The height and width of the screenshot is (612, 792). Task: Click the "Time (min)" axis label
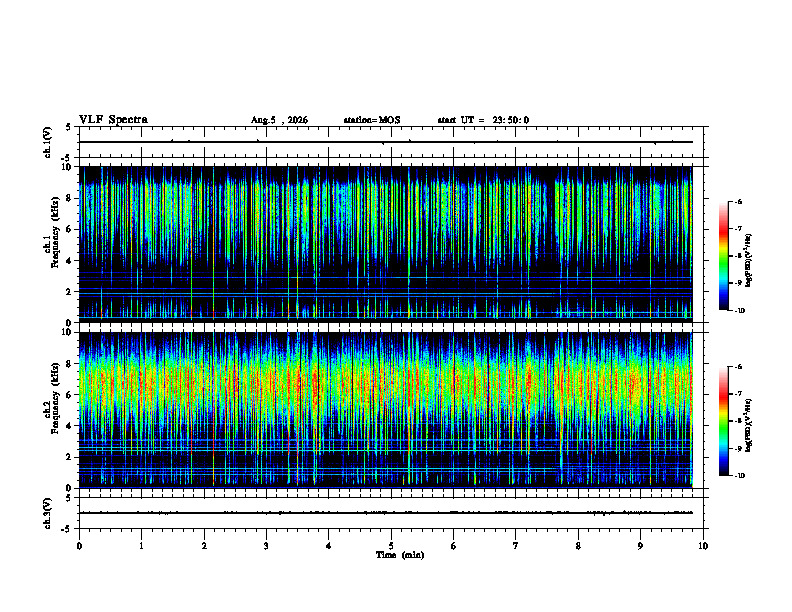[400, 555]
